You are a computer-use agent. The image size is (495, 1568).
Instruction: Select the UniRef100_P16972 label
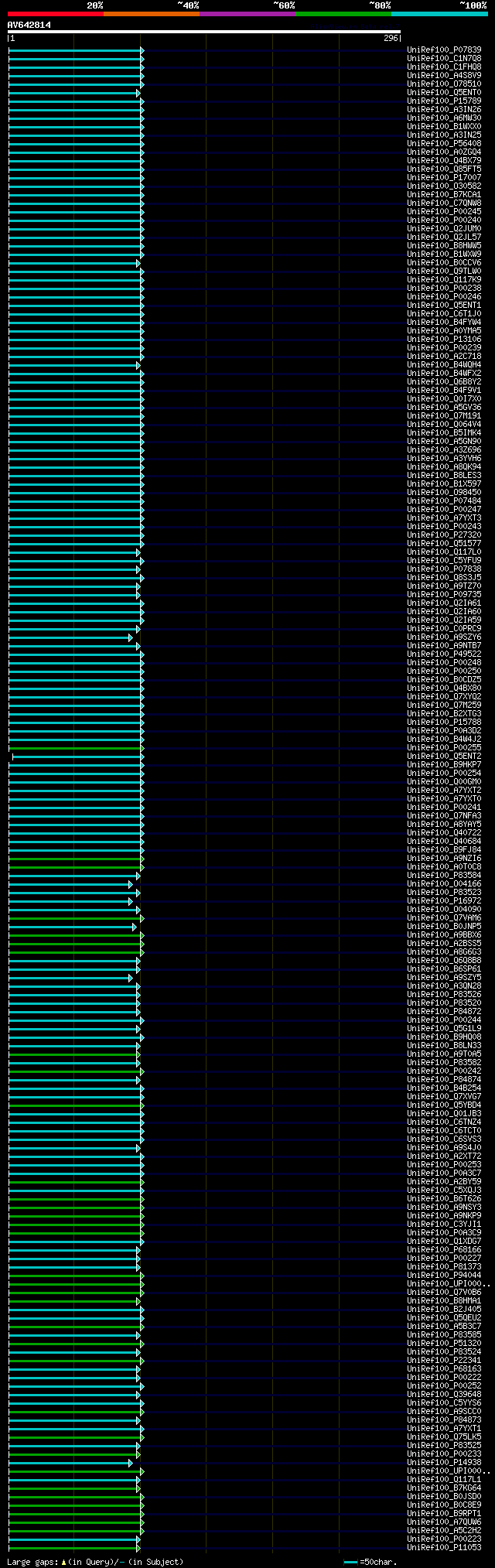(x=444, y=900)
